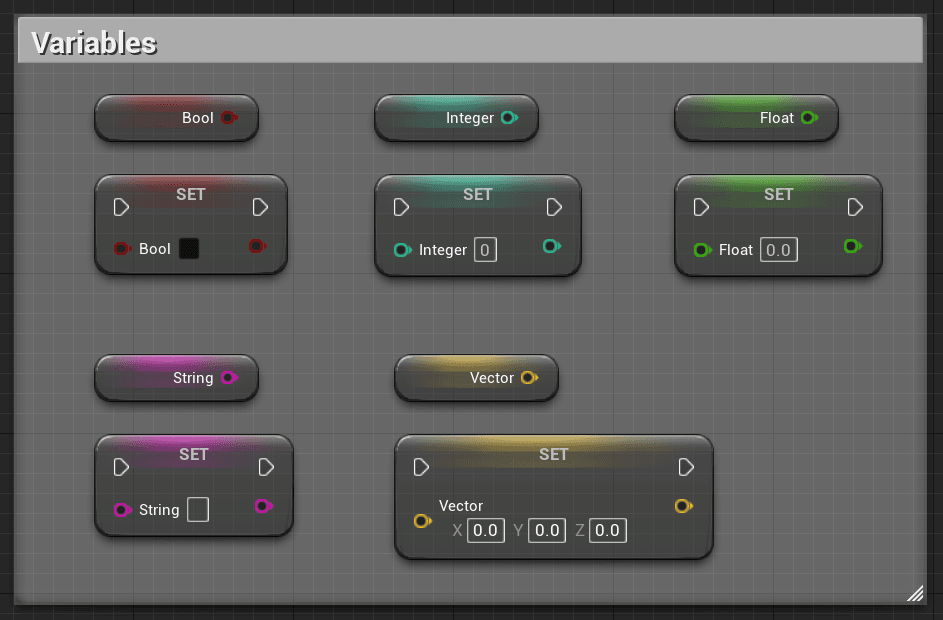
Task: Click the exec output pin on SET Float node
Action: pyautogui.click(x=855, y=207)
